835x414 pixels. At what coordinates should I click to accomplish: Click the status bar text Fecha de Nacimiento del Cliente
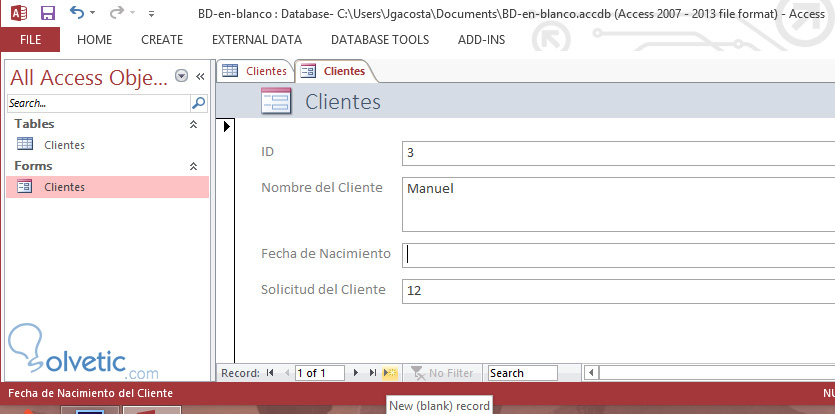[x=91, y=393]
